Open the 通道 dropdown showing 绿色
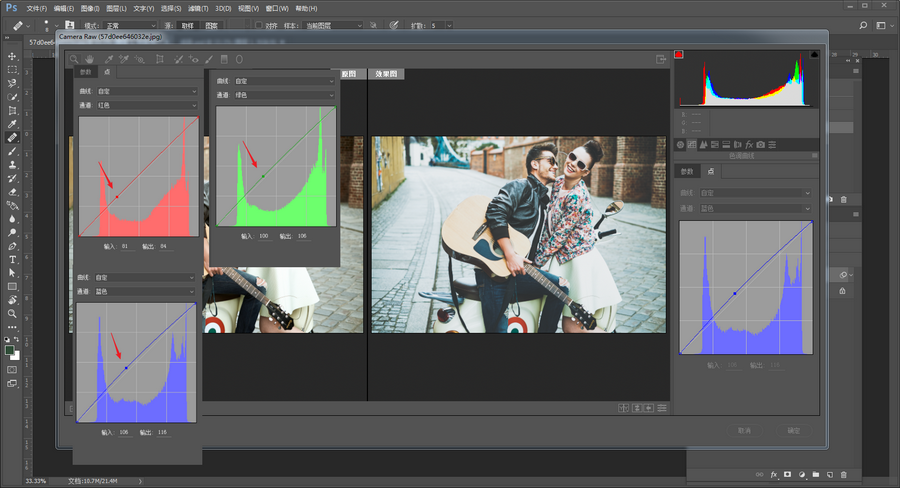The image size is (900, 488). pyautogui.click(x=284, y=95)
